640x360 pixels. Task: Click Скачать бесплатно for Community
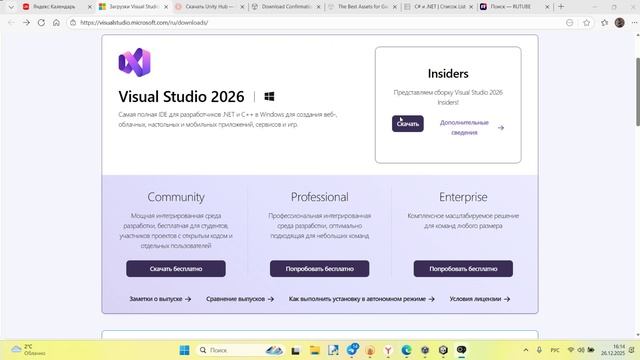pos(176,269)
